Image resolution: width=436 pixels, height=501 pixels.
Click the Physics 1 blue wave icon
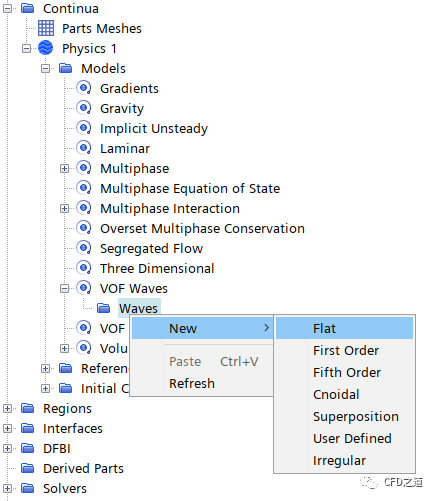pyautogui.click(x=46, y=48)
